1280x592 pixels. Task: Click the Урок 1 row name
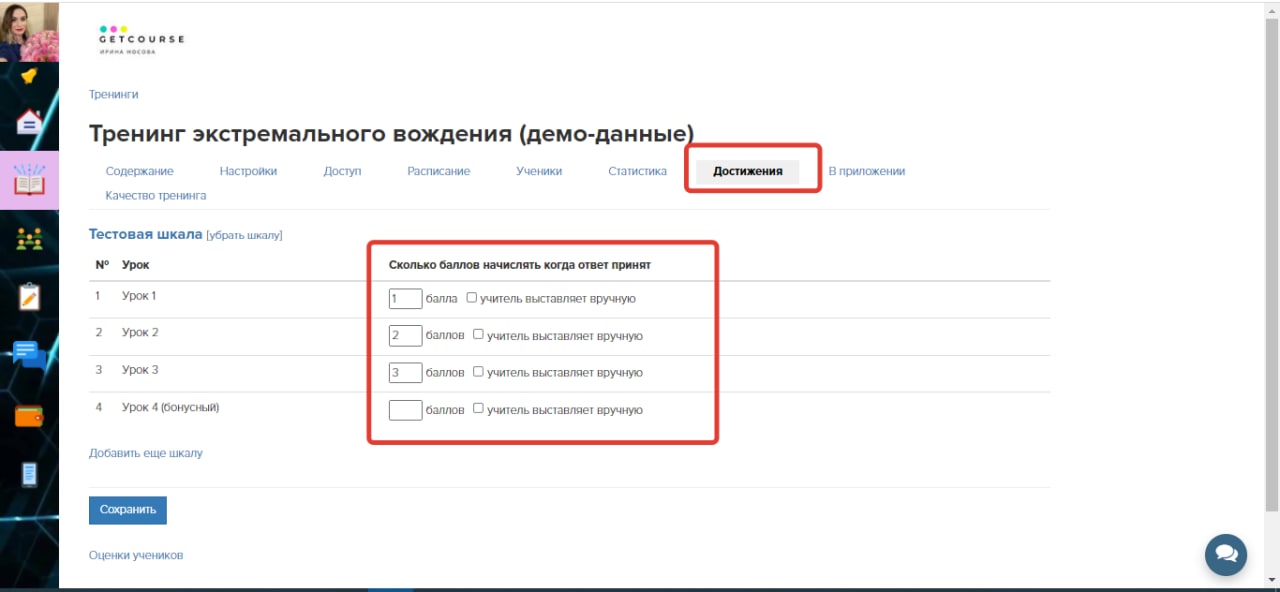click(139, 296)
